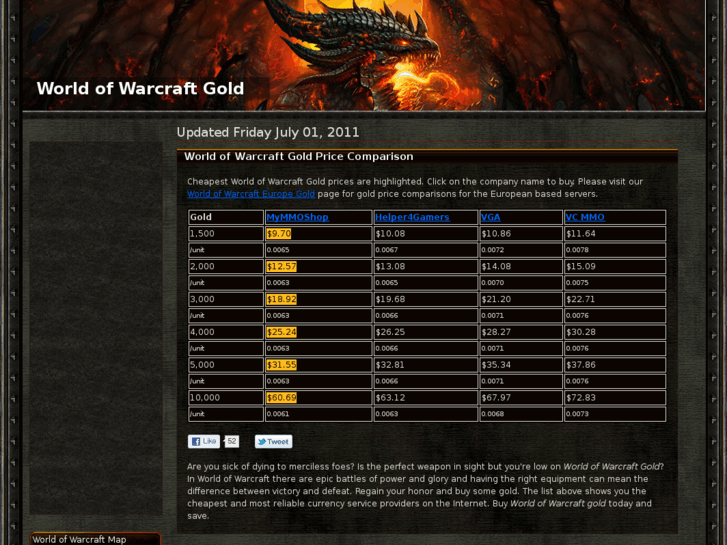Click the 5,000 gold amount cell

click(x=226, y=365)
